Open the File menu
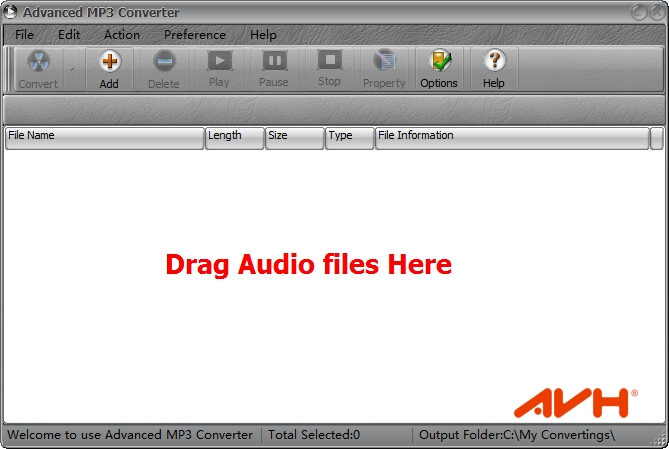This screenshot has width=669, height=449. coord(24,35)
